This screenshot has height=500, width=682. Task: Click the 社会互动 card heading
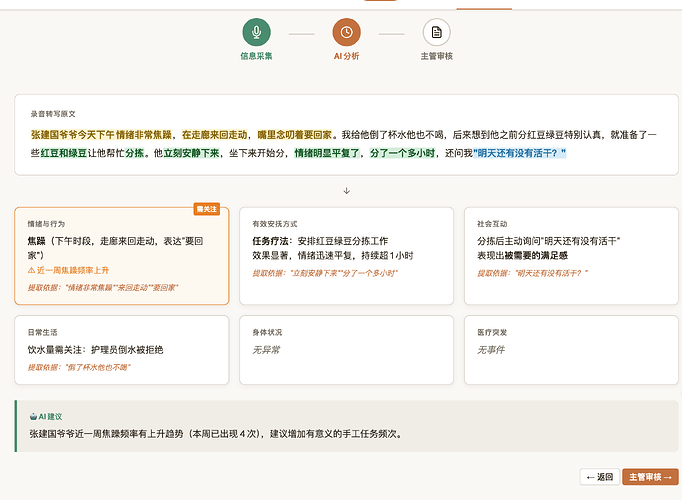click(x=492, y=224)
